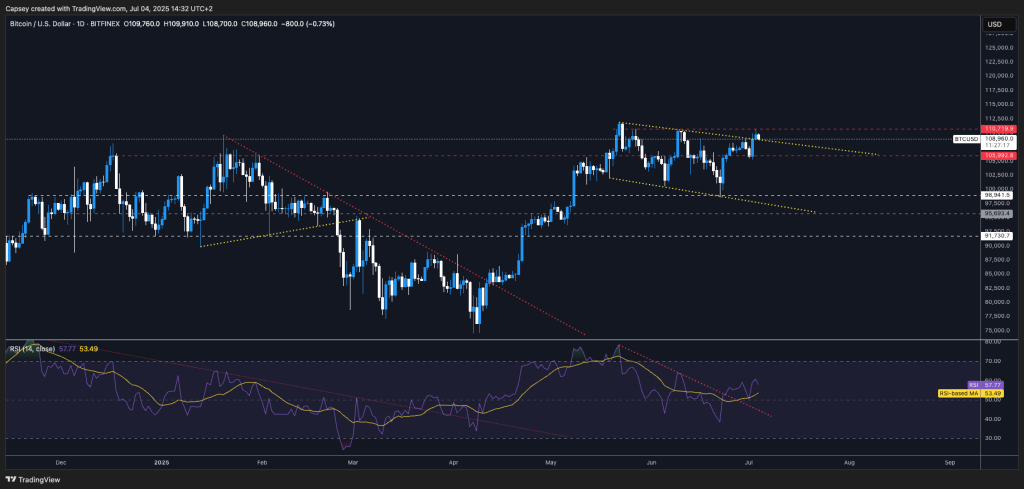Click the Mar label on time axis
Screen dimensions: 1024x489
pyautogui.click(x=352, y=463)
